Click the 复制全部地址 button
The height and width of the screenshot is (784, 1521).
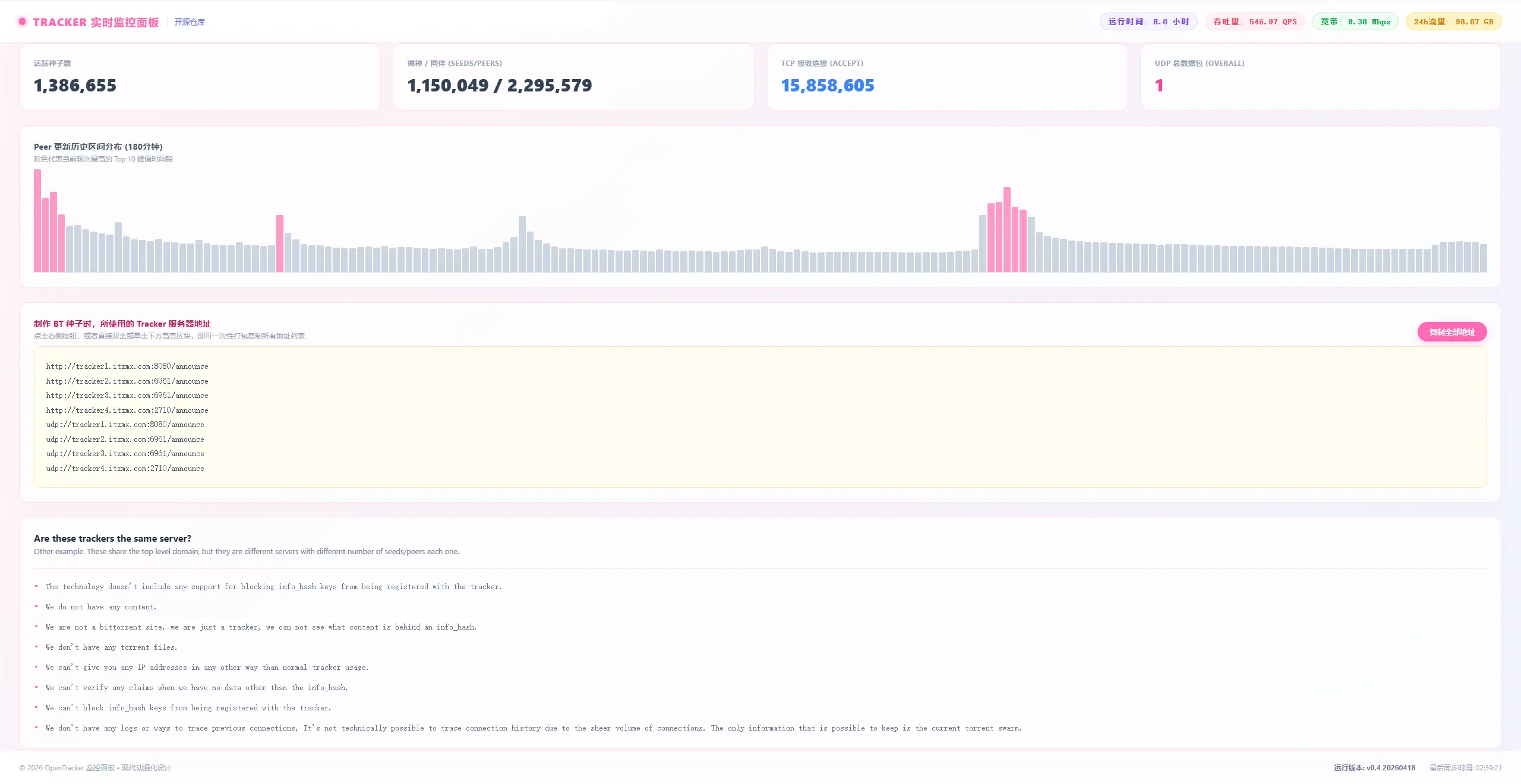pos(1452,332)
